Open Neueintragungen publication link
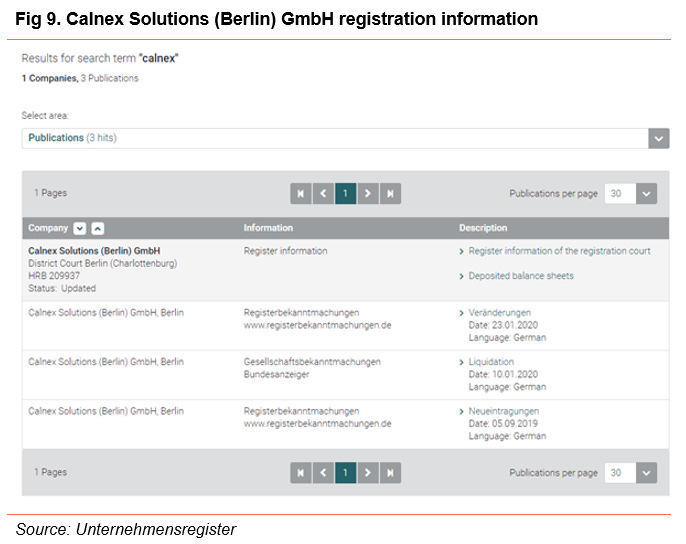This screenshot has height=544, width=686. pyautogui.click(x=504, y=411)
